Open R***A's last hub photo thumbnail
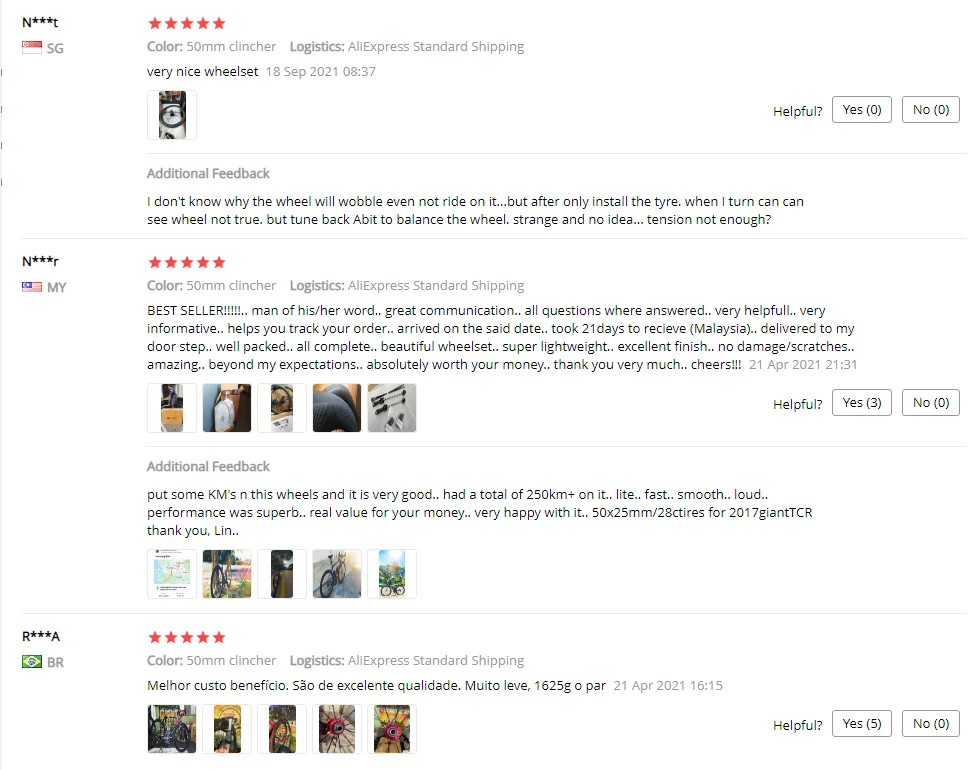The width and height of the screenshot is (972, 770). (392, 728)
